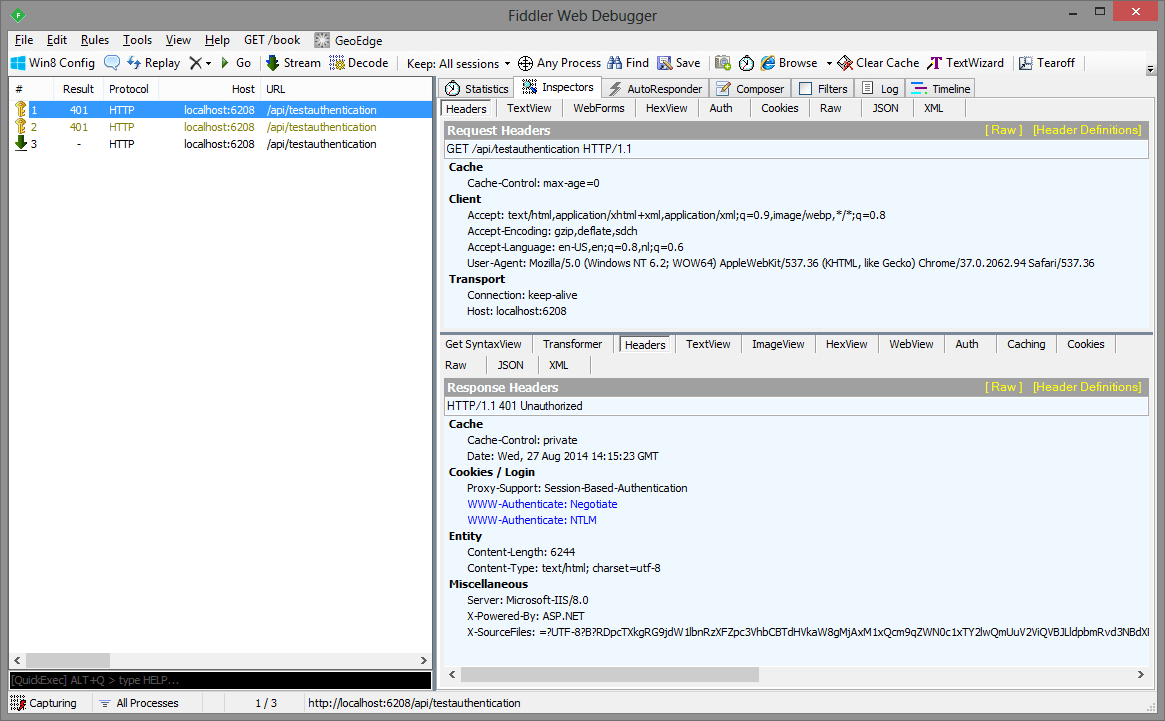Open the Rules menu
Viewport: 1165px width, 721px height.
tap(94, 40)
